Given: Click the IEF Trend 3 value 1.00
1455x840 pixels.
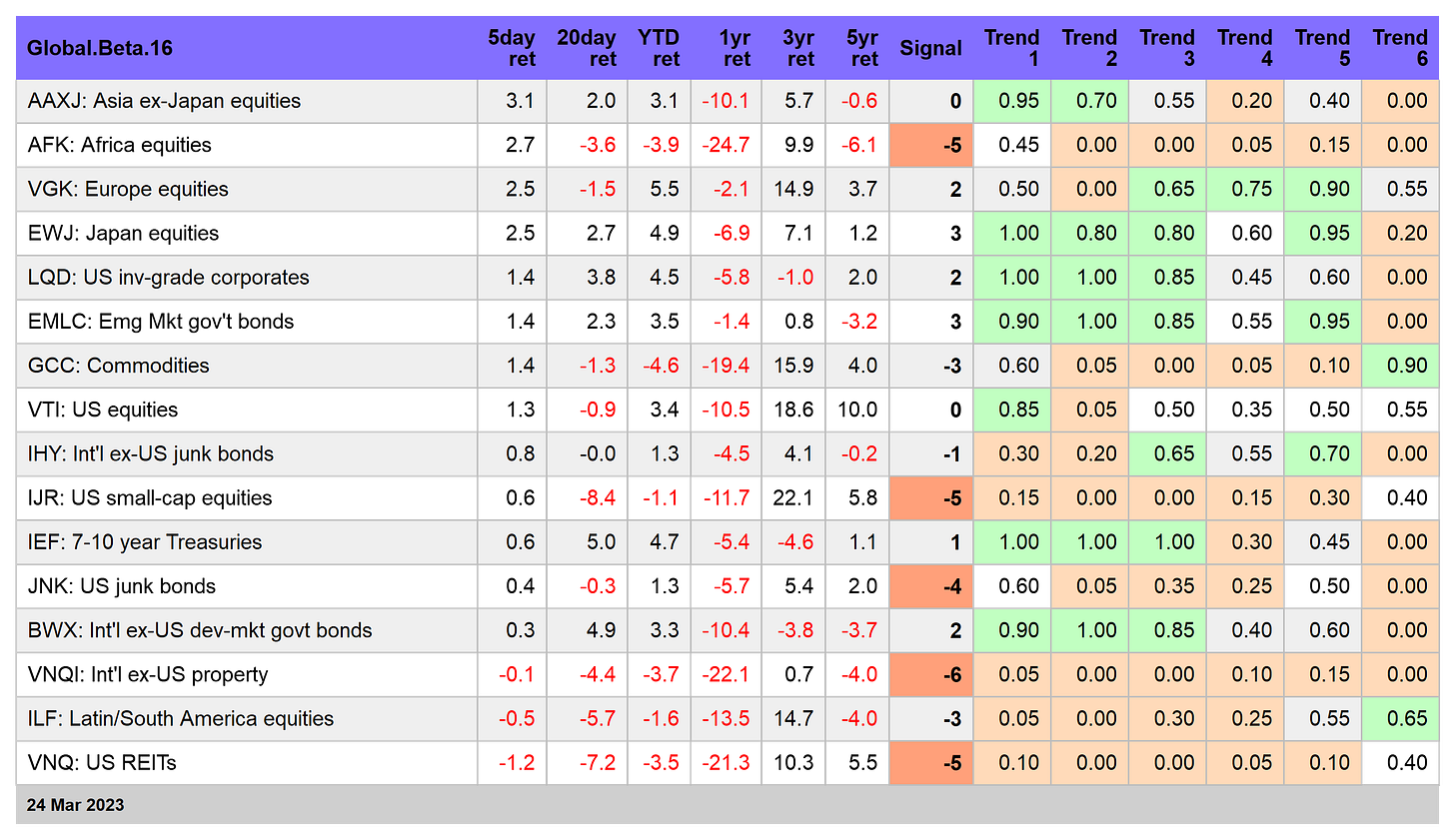Looking at the screenshot, I should (x=1167, y=541).
